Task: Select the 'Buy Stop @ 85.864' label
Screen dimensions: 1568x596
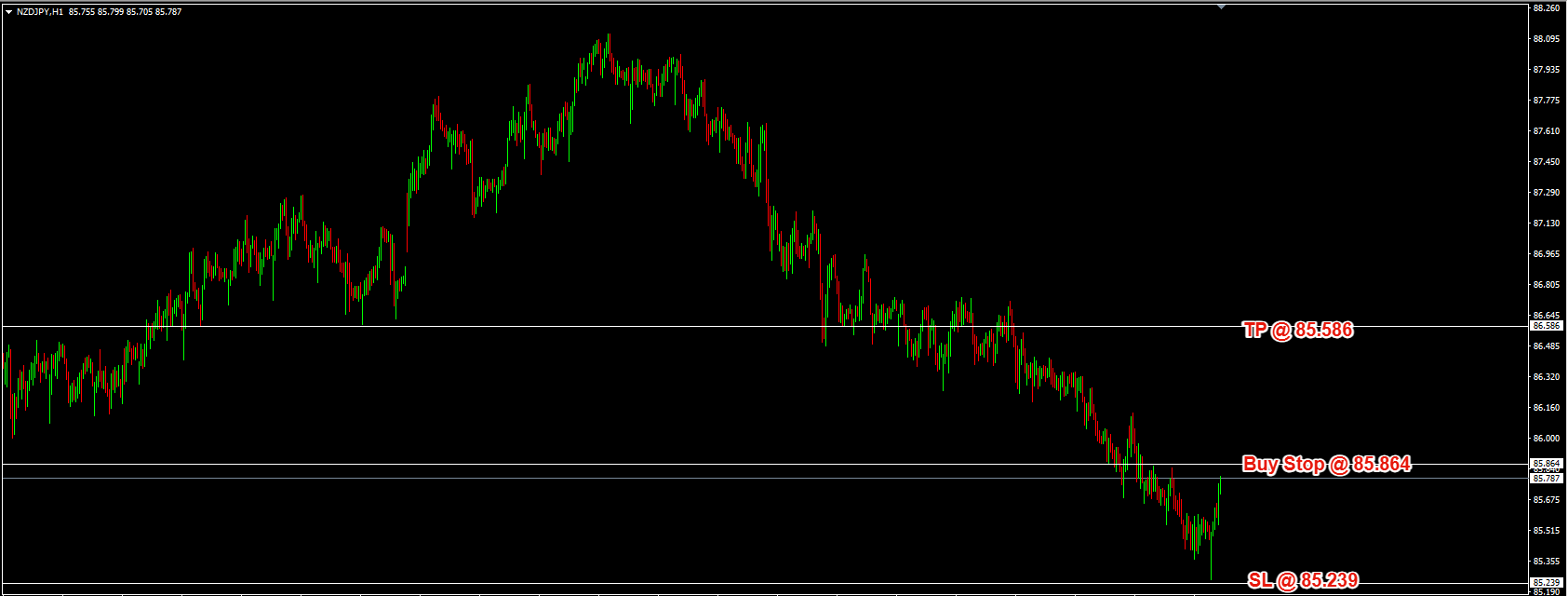Action: (x=1327, y=464)
